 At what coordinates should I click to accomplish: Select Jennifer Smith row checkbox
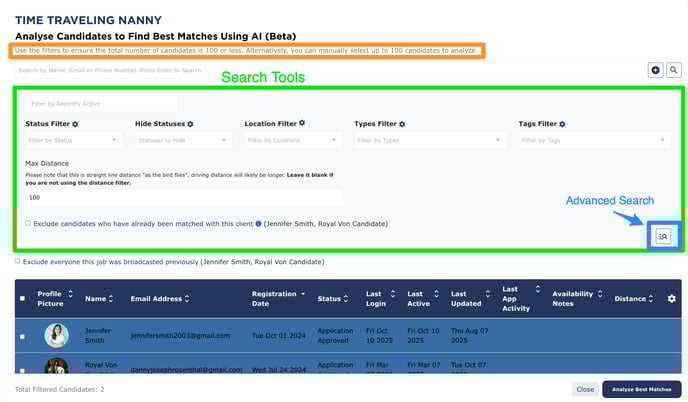(x=22, y=337)
